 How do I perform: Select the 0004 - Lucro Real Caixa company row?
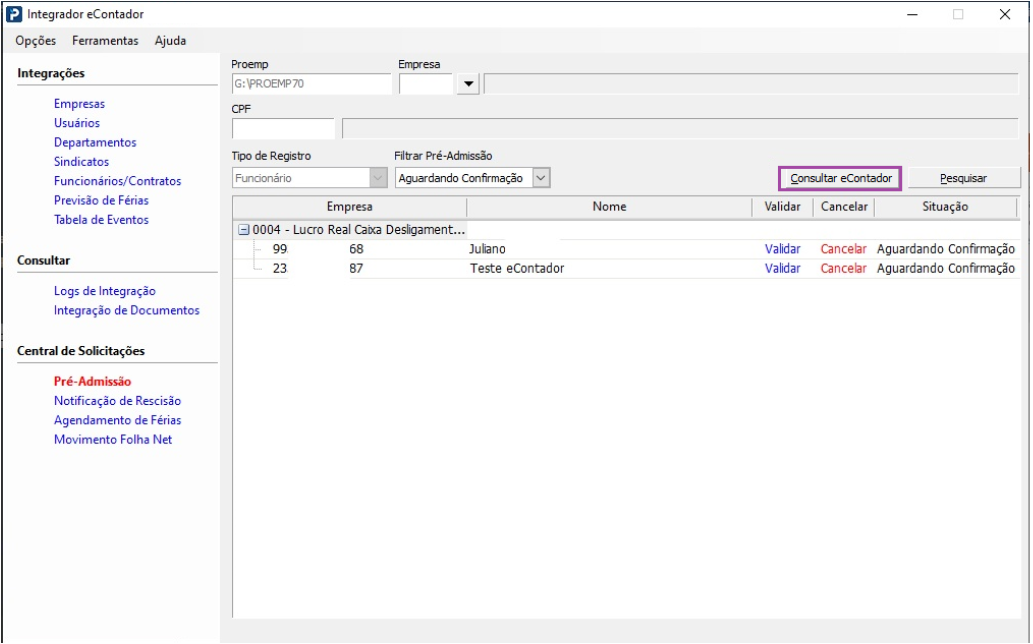(359, 230)
